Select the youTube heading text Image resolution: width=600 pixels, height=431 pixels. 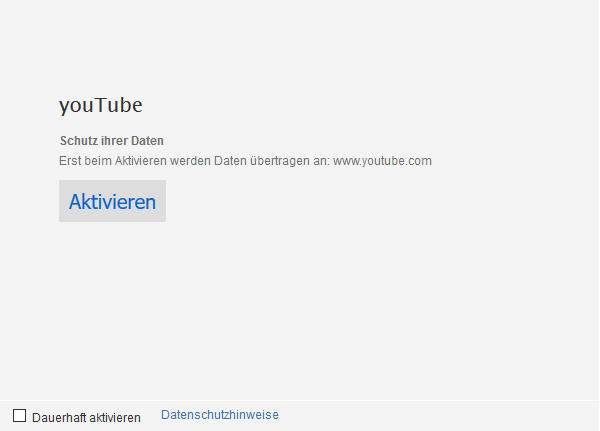(101, 105)
